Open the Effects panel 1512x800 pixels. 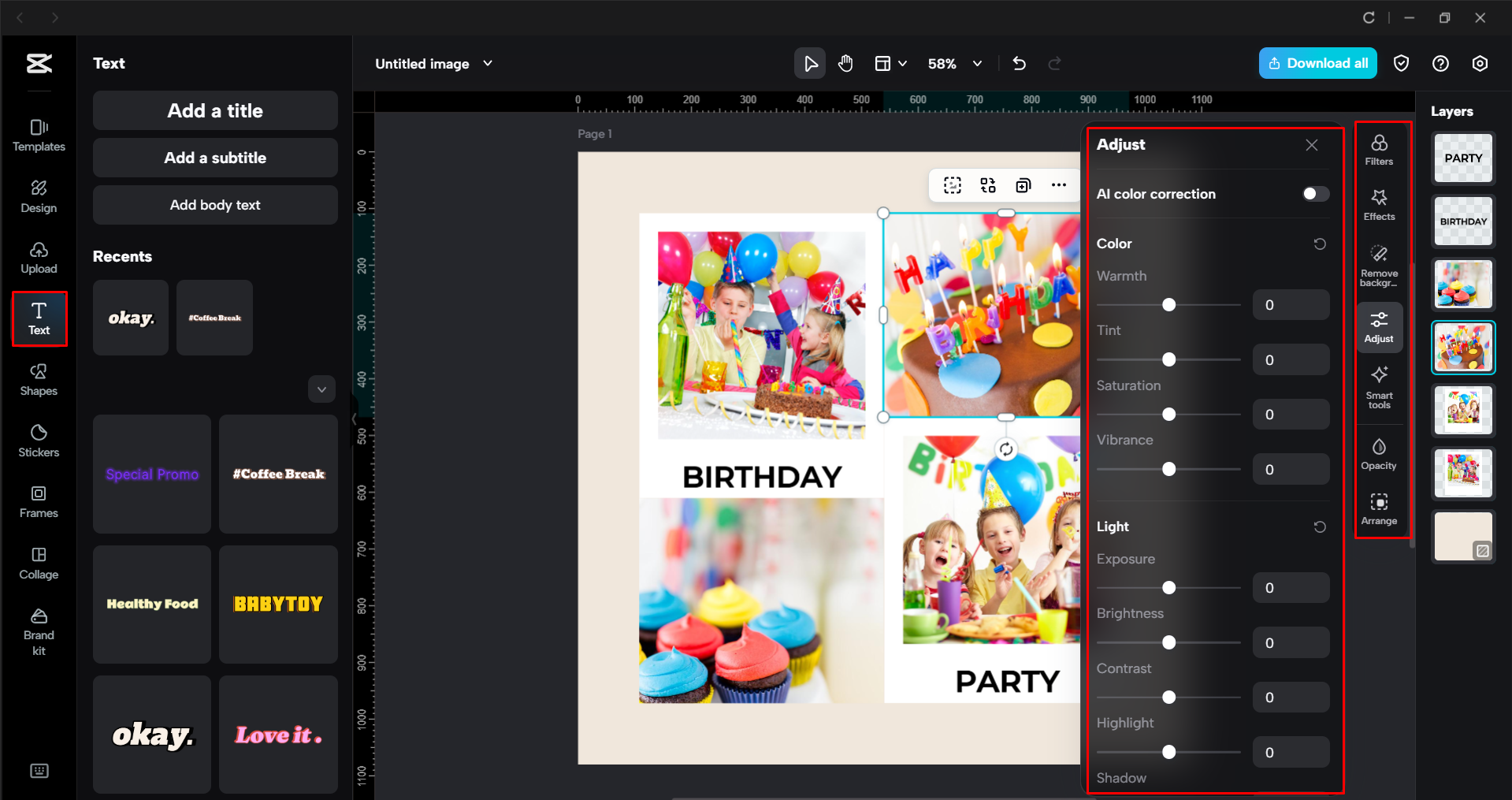point(1379,205)
